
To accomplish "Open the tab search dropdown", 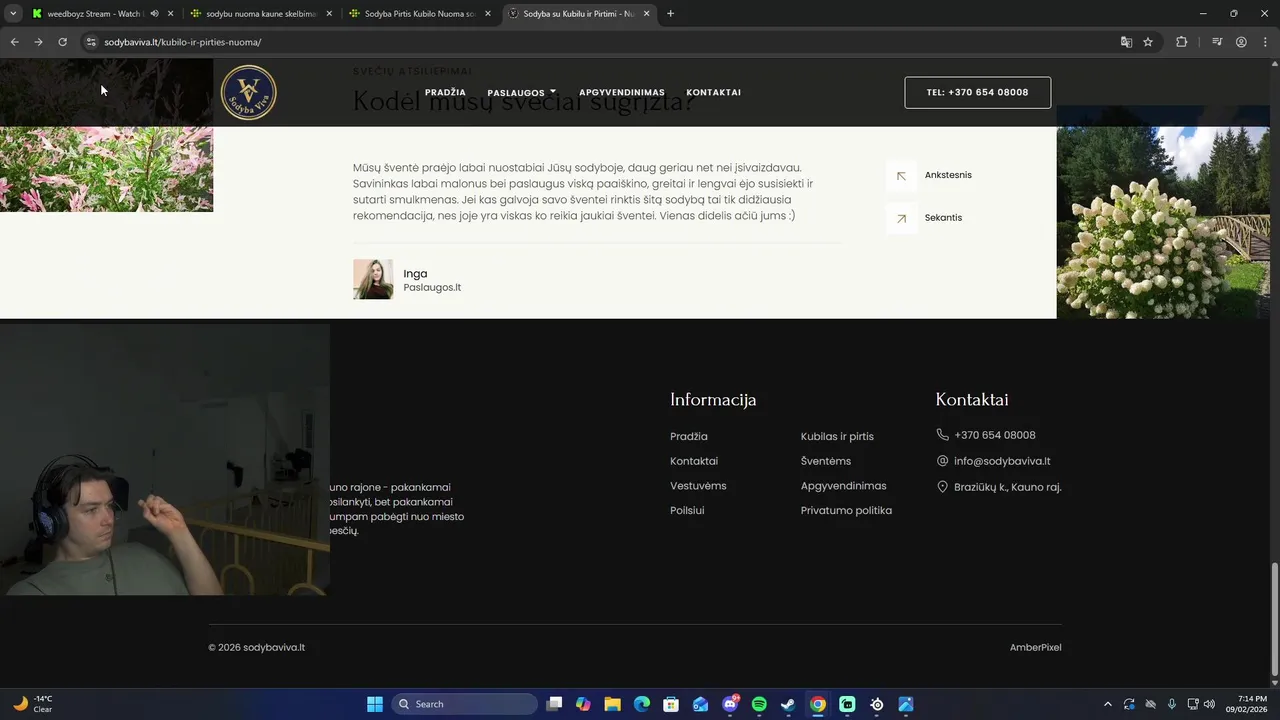I will [x=13, y=14].
